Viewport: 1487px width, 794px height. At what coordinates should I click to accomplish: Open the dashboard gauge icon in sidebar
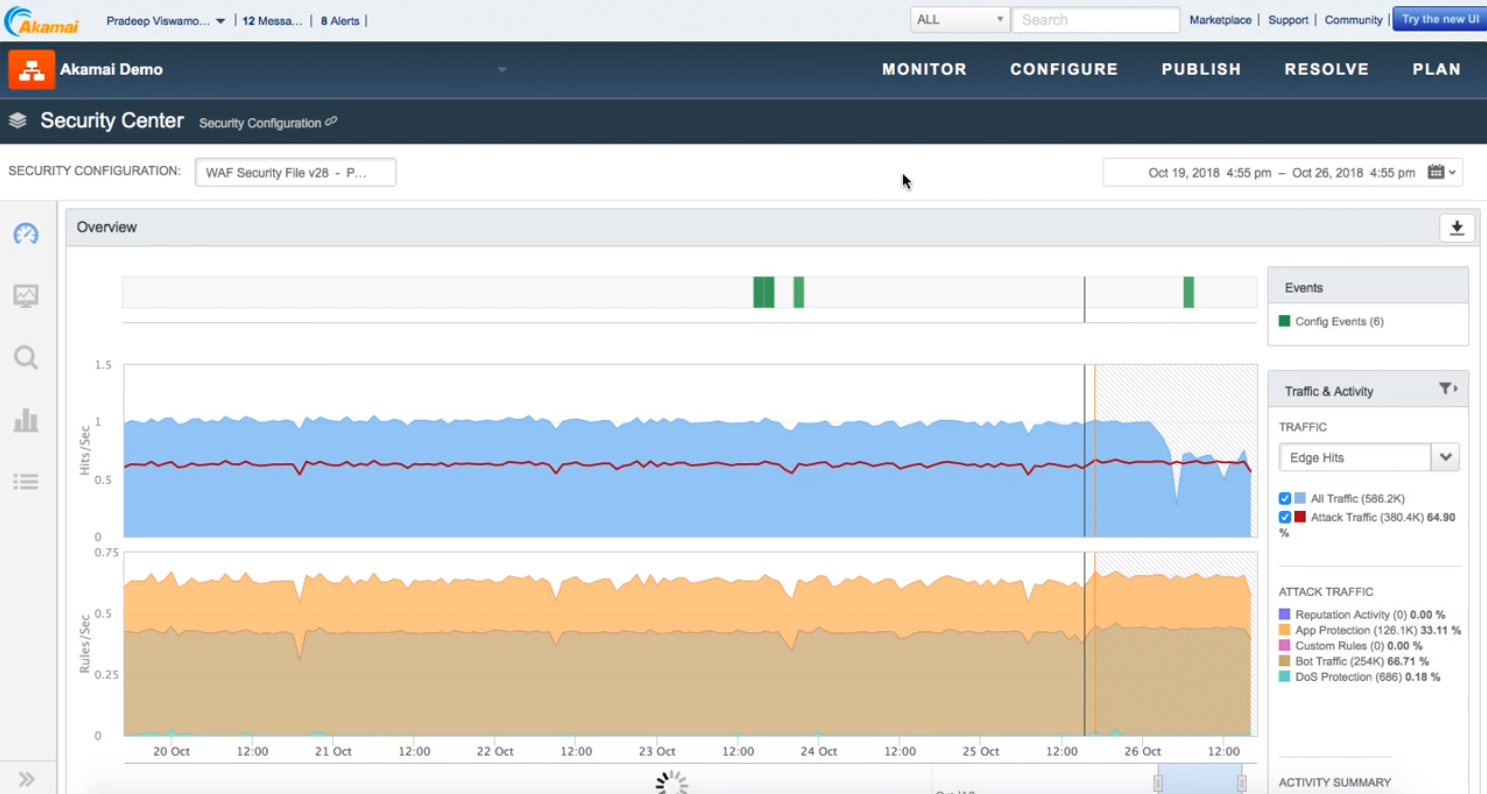coord(26,234)
